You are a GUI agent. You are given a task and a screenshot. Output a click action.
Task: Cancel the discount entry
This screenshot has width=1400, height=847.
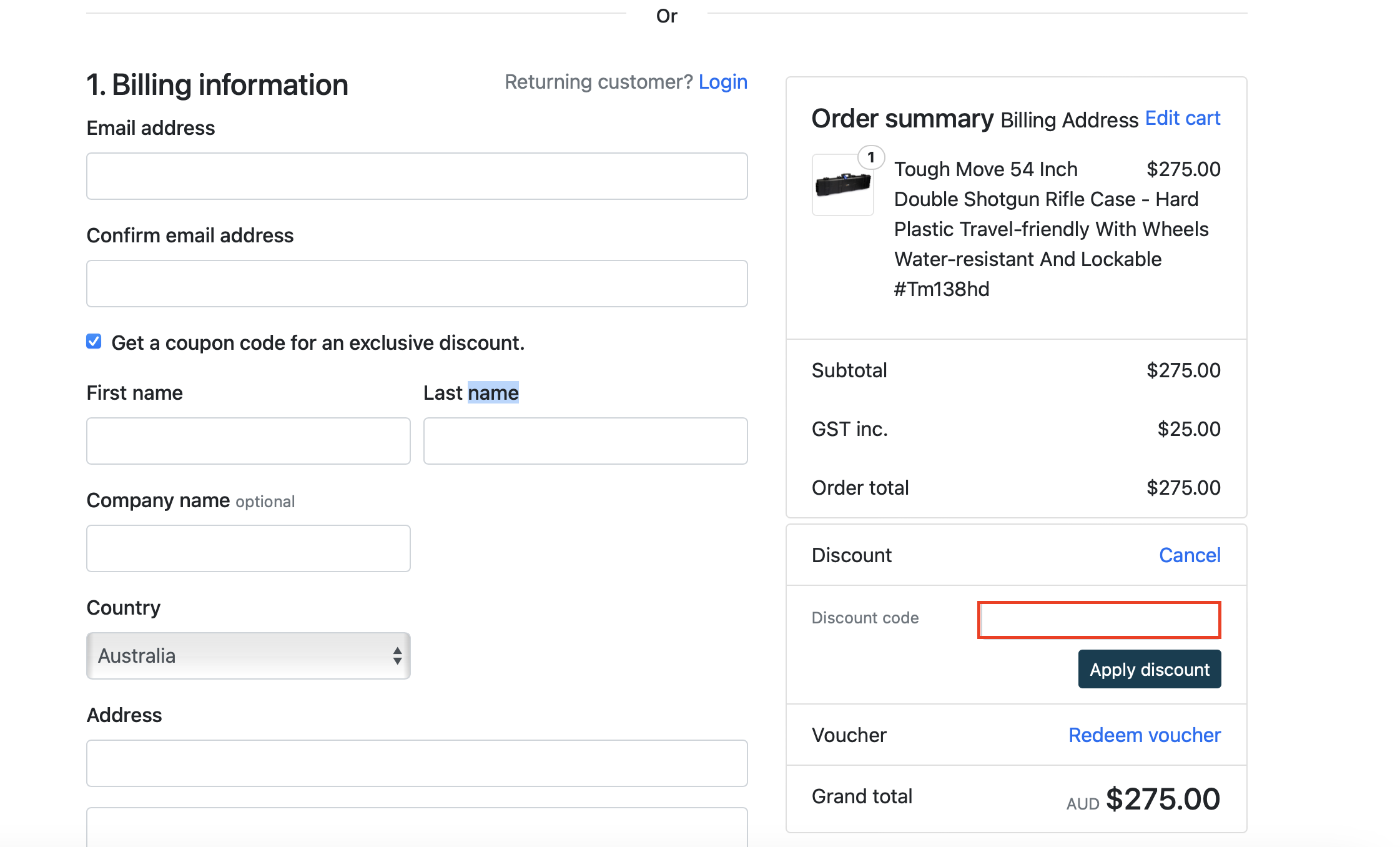pos(1189,555)
